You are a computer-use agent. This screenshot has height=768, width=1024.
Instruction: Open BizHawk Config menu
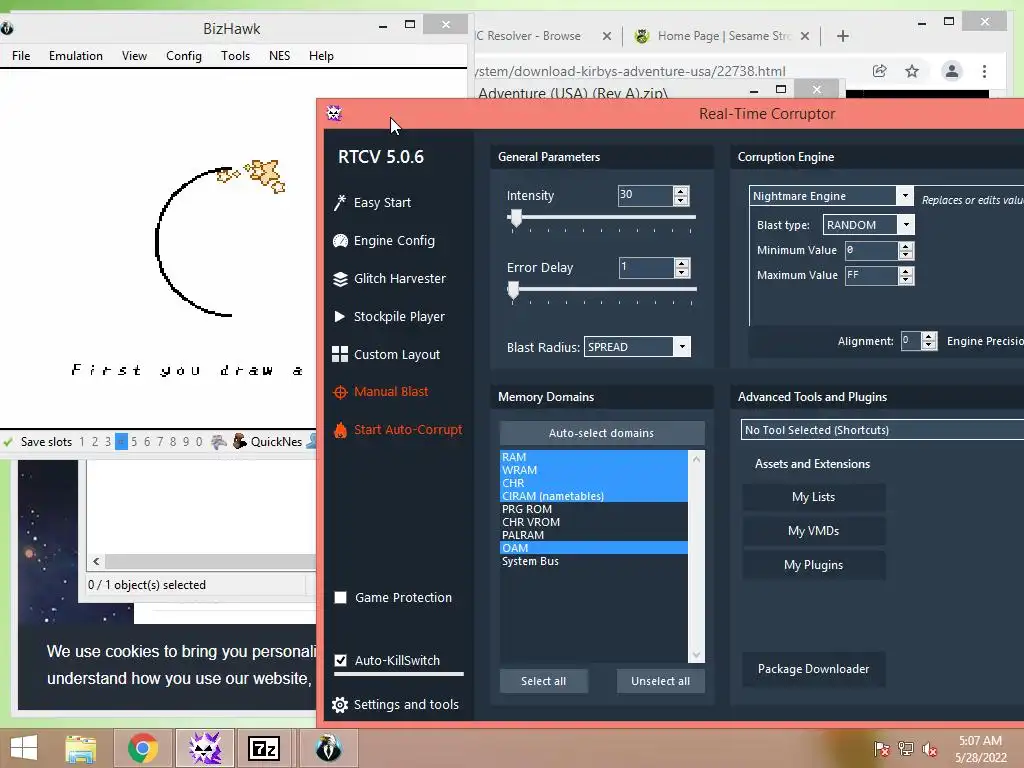click(x=184, y=56)
